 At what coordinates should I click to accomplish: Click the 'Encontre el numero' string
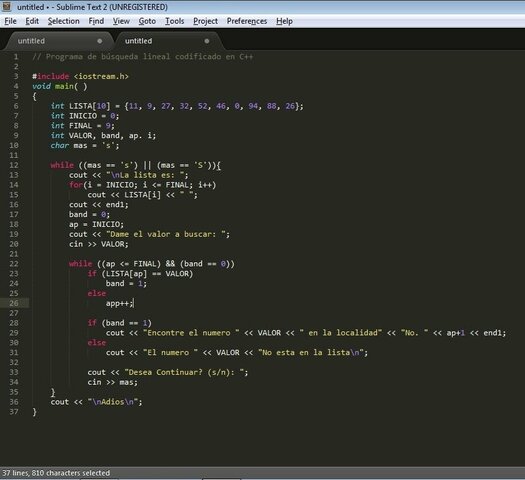191,333
